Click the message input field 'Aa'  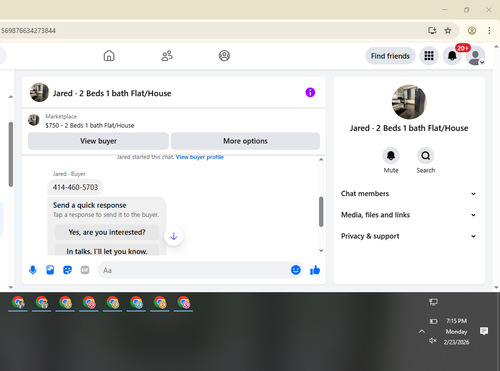tap(200, 270)
